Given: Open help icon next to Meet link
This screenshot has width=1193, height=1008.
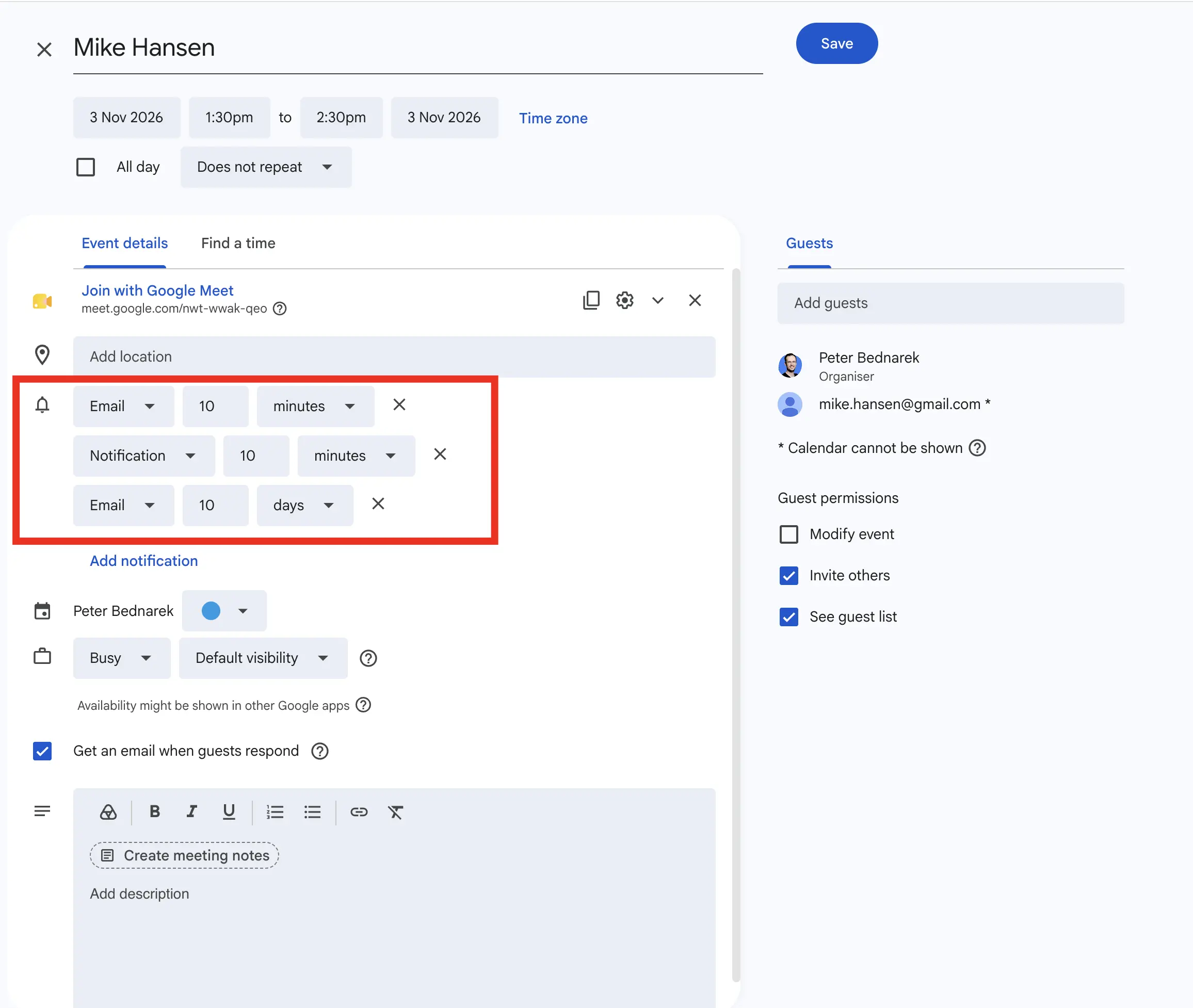Looking at the screenshot, I should point(280,308).
